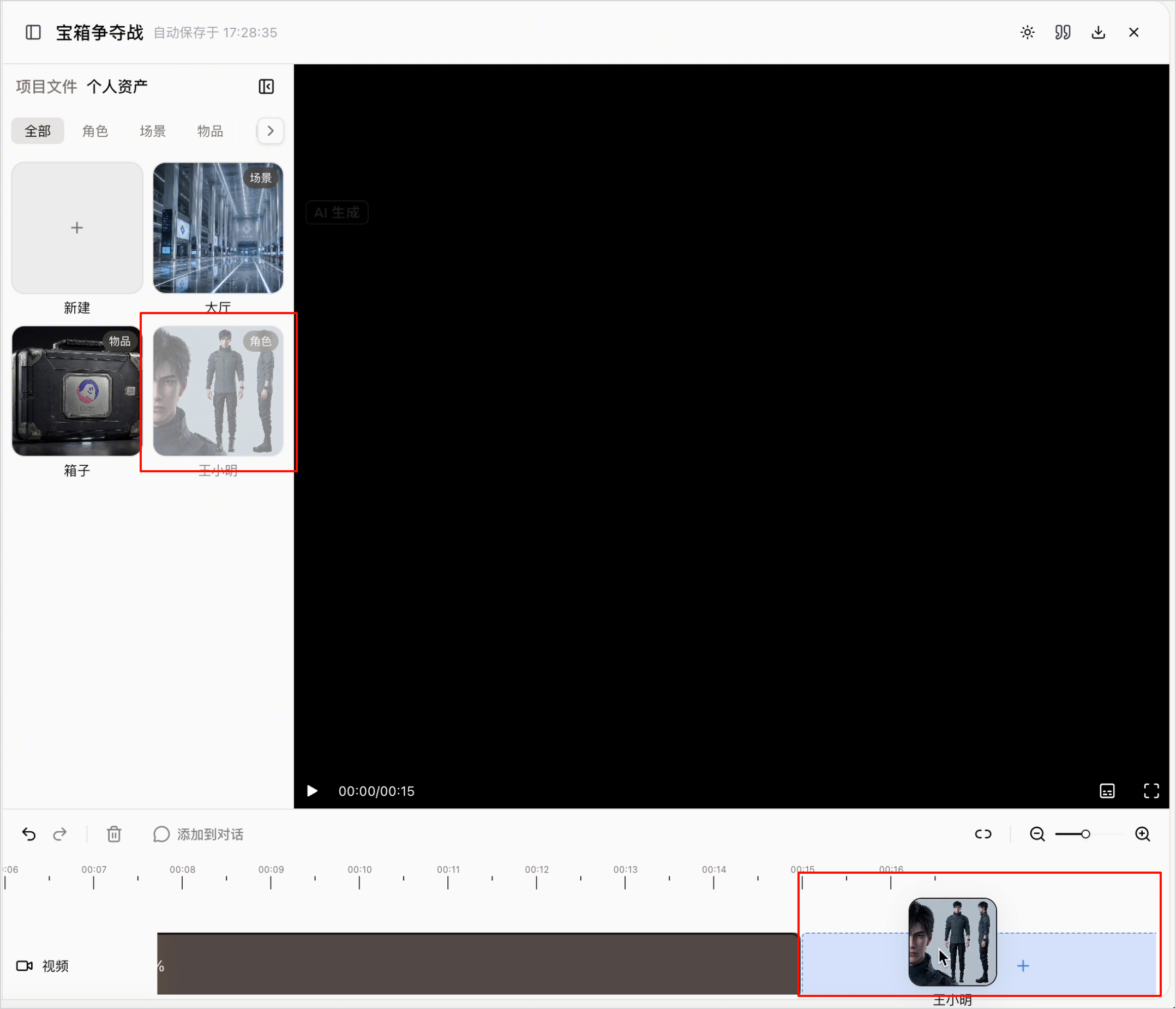This screenshot has width=1176, height=1009.
Task: Toggle the left sidebar panel icon
Action: pyautogui.click(x=33, y=32)
